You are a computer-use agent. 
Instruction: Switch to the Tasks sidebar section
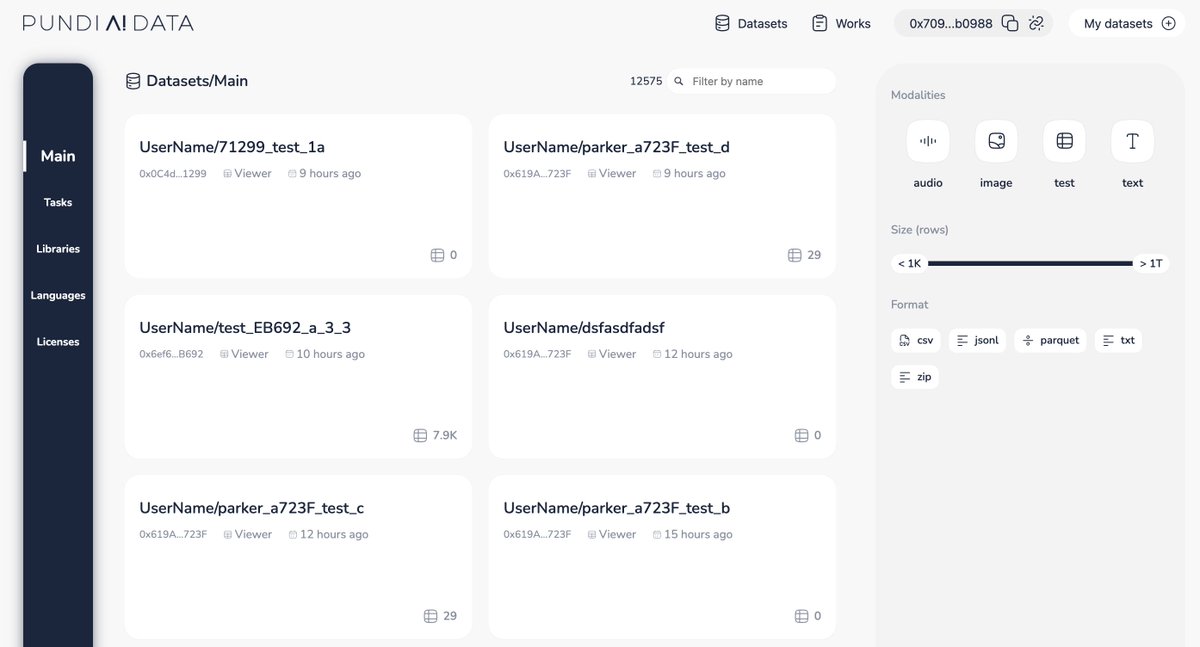(58, 202)
